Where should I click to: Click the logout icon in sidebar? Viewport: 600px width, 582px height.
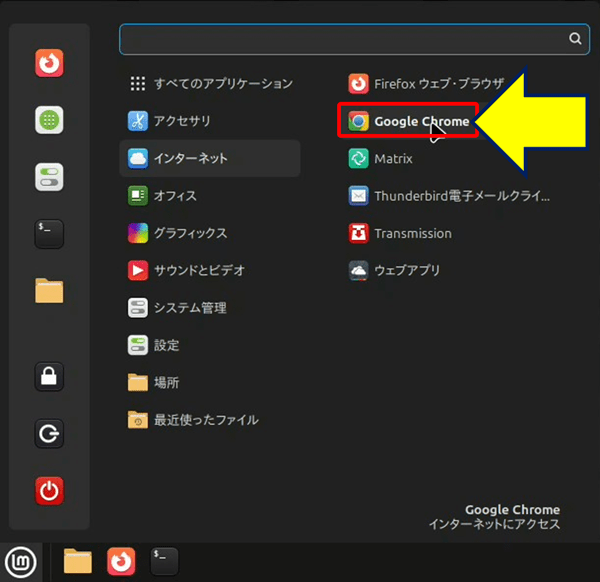click(49, 434)
